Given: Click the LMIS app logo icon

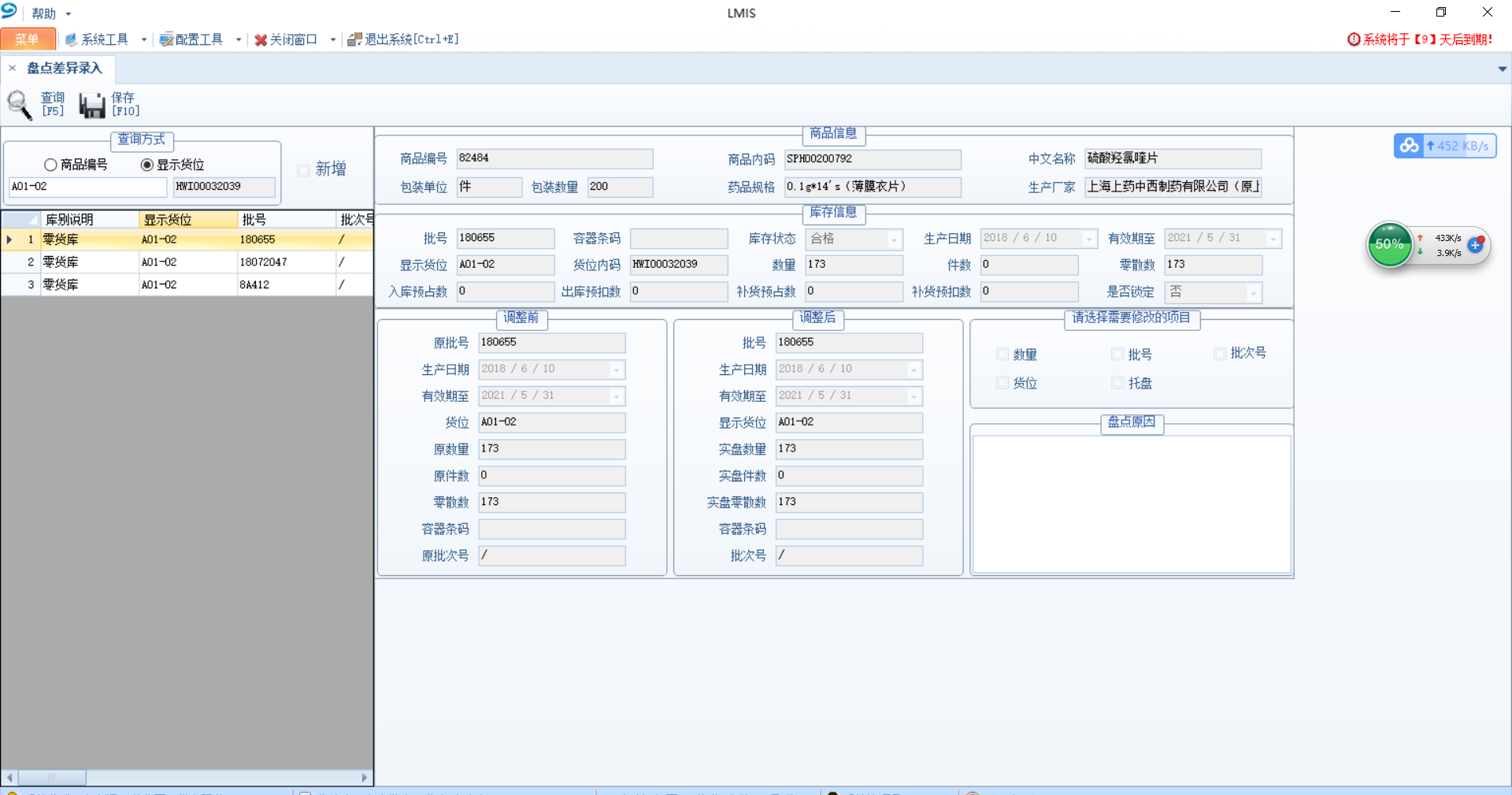Looking at the screenshot, I should pyautogui.click(x=9, y=10).
